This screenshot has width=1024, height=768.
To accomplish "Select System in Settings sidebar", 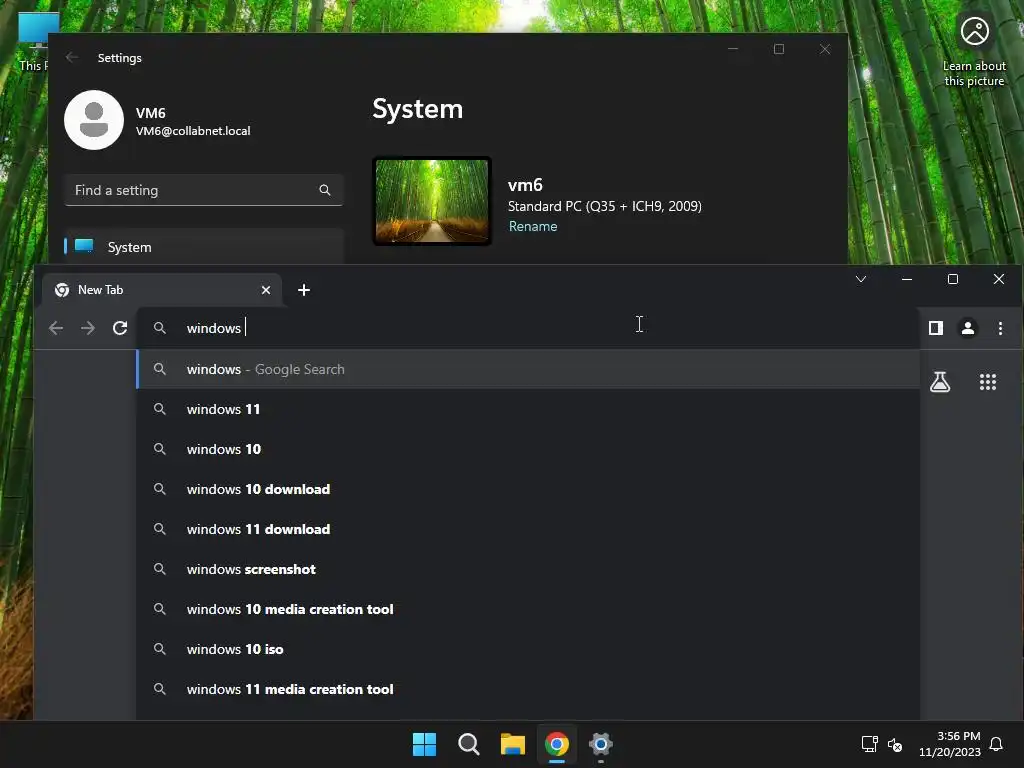I will point(203,247).
